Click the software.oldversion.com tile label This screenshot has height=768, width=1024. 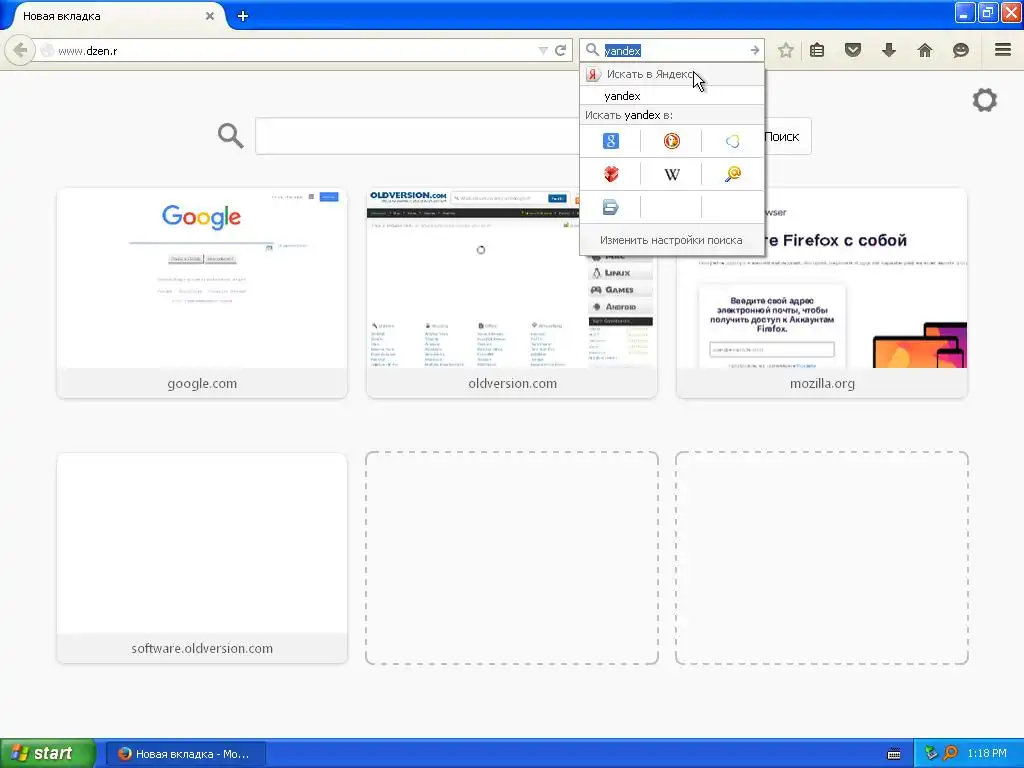[x=202, y=648]
